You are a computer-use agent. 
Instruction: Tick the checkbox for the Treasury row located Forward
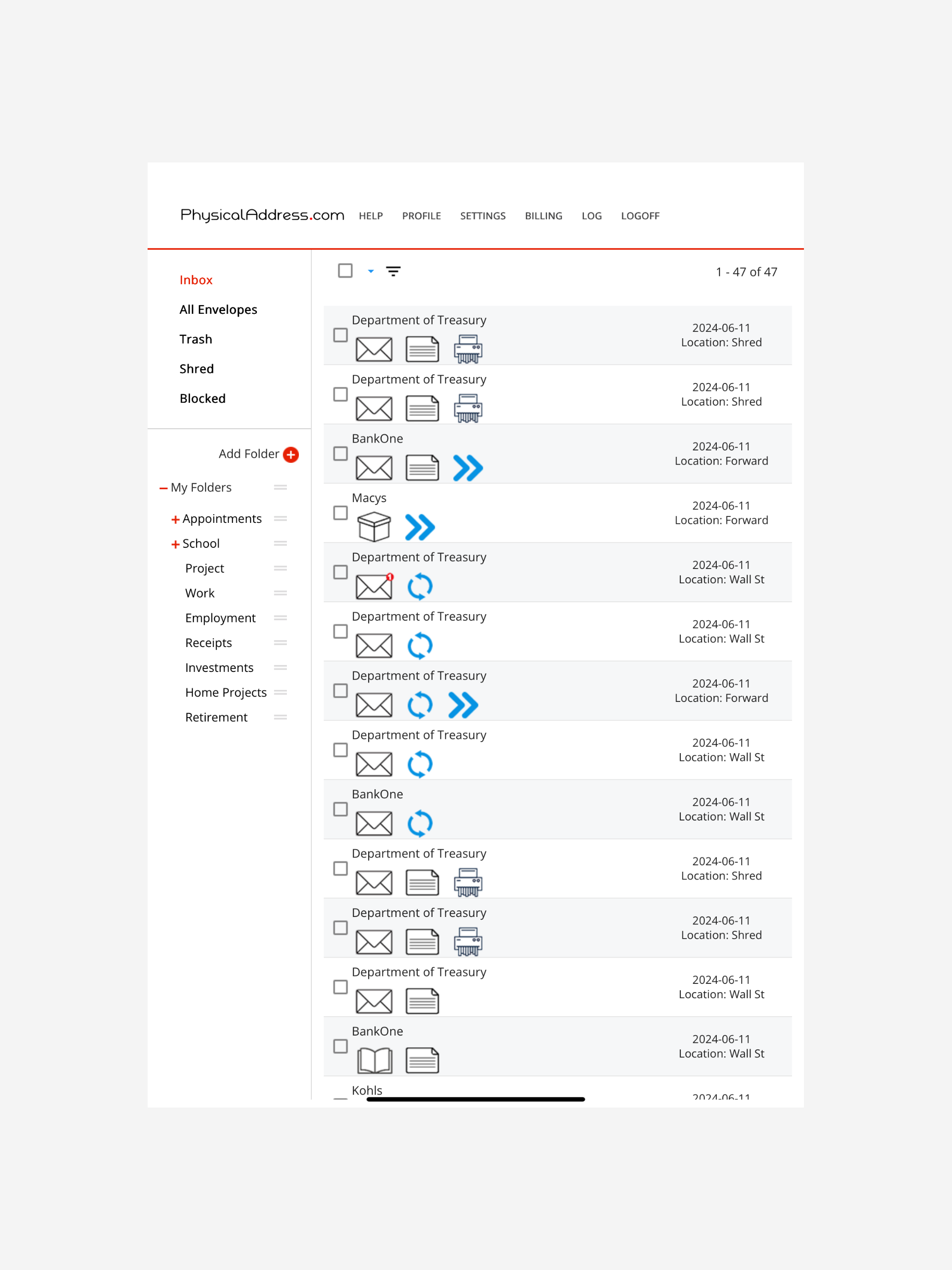pos(341,691)
